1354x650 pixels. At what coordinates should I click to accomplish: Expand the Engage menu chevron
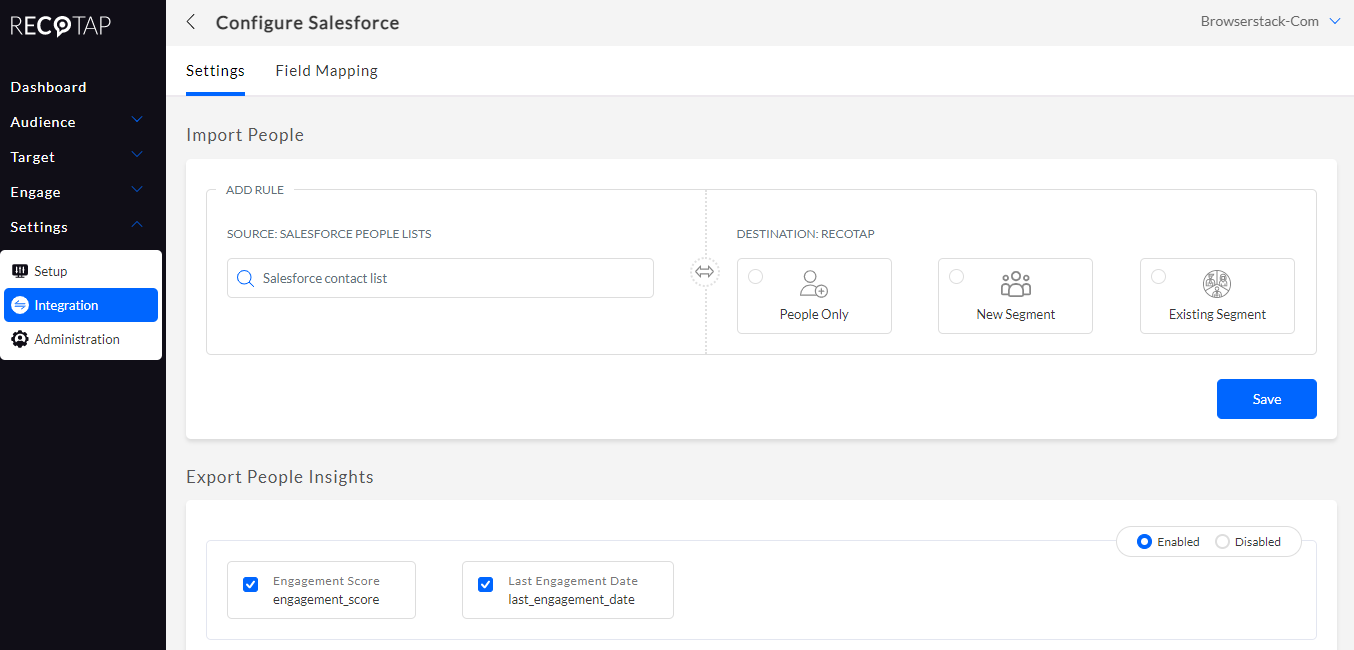pos(137,191)
